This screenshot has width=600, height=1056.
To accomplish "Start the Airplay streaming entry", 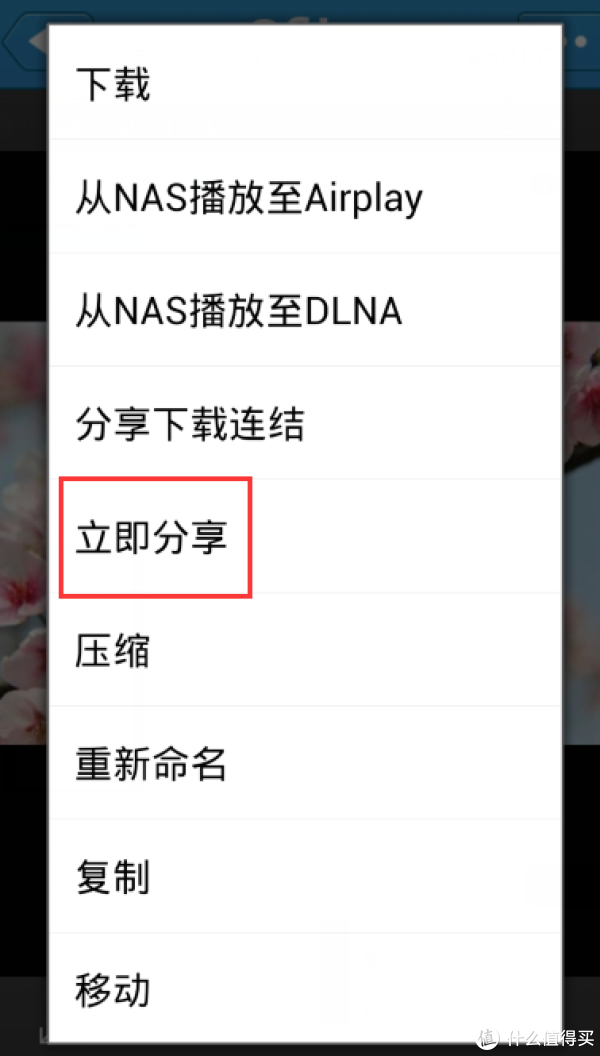I will pyautogui.click(x=304, y=197).
